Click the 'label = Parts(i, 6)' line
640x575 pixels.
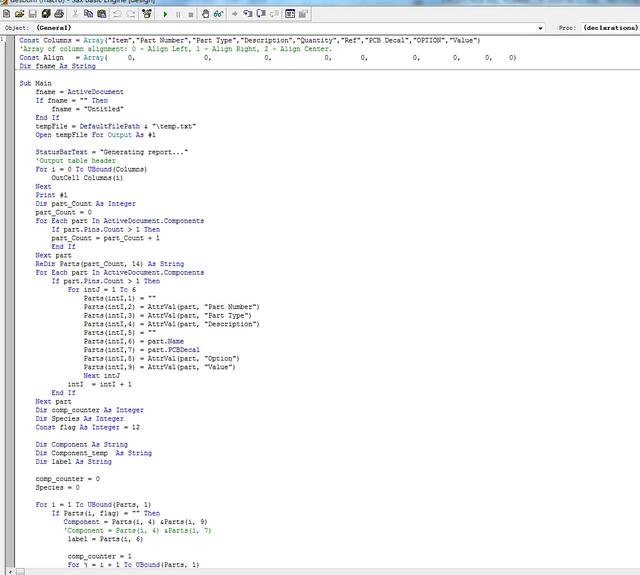coord(105,539)
